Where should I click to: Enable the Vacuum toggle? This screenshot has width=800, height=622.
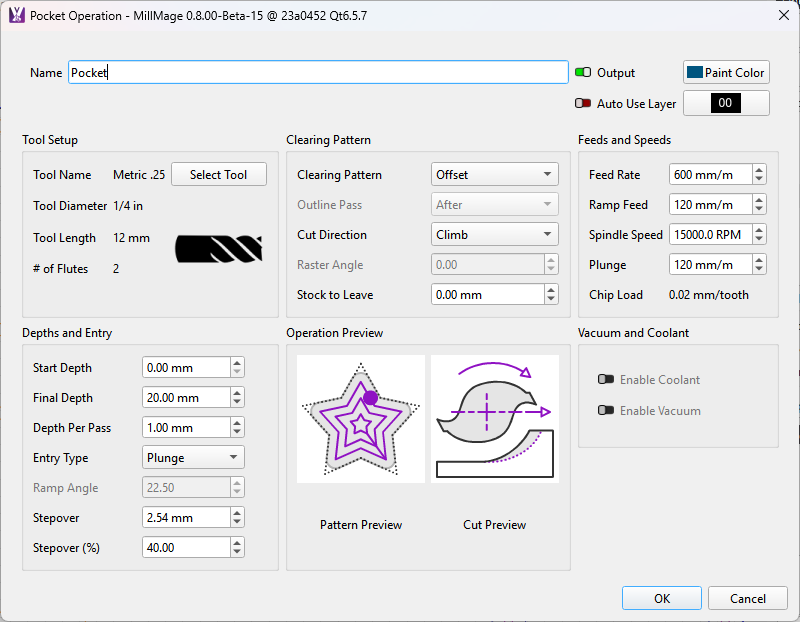606,410
